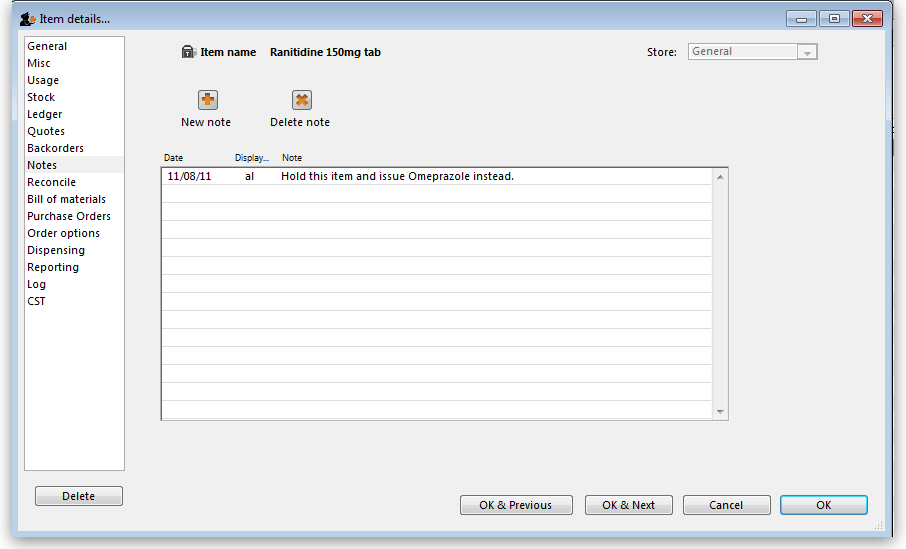Open the Bill of materials section
906x549 pixels.
tap(66, 199)
